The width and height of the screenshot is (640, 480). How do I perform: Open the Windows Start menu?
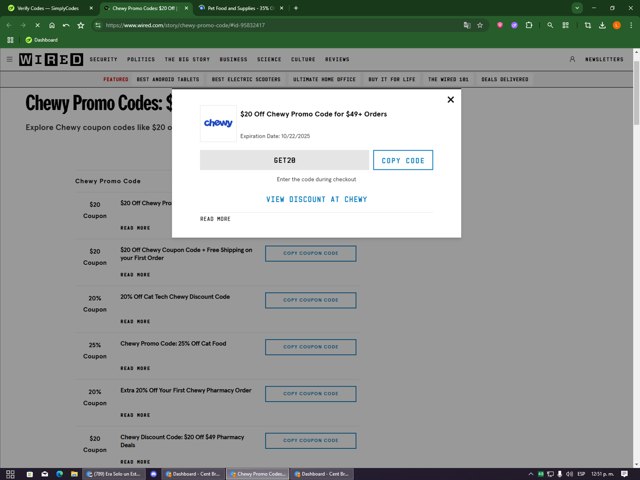10,474
